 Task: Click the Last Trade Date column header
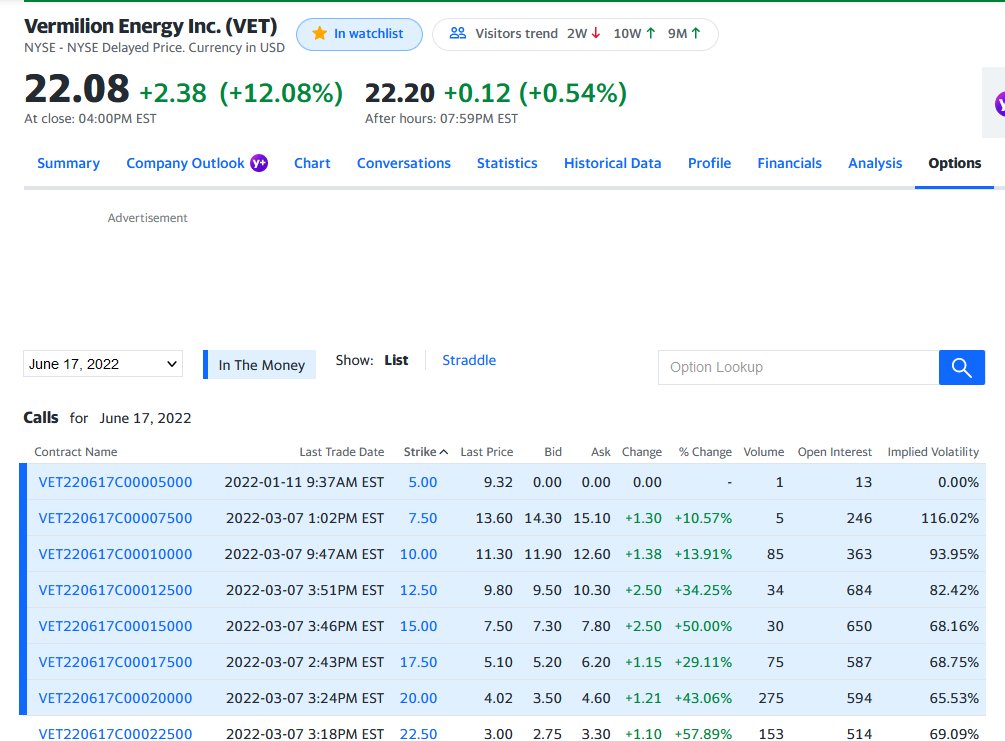point(342,452)
